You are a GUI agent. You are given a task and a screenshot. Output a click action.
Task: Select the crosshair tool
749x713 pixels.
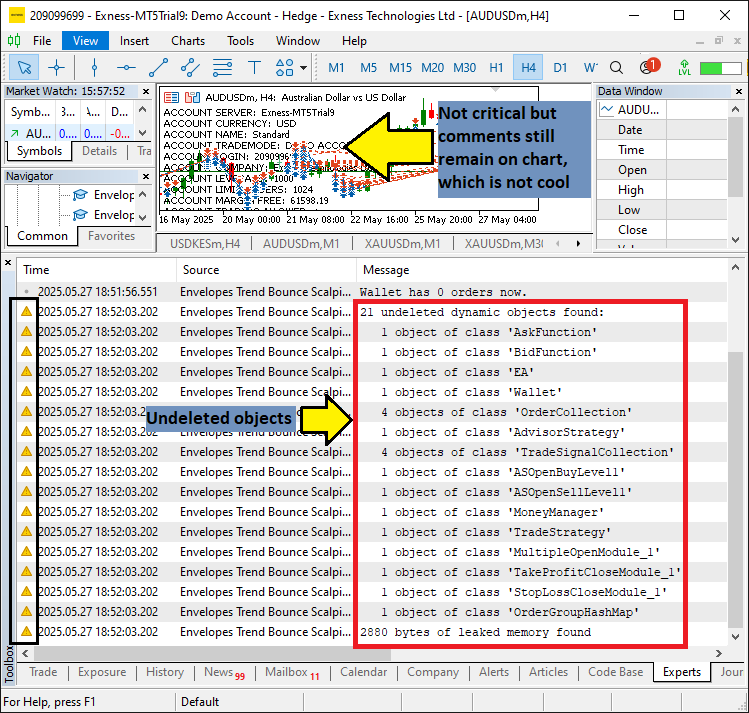[56, 68]
